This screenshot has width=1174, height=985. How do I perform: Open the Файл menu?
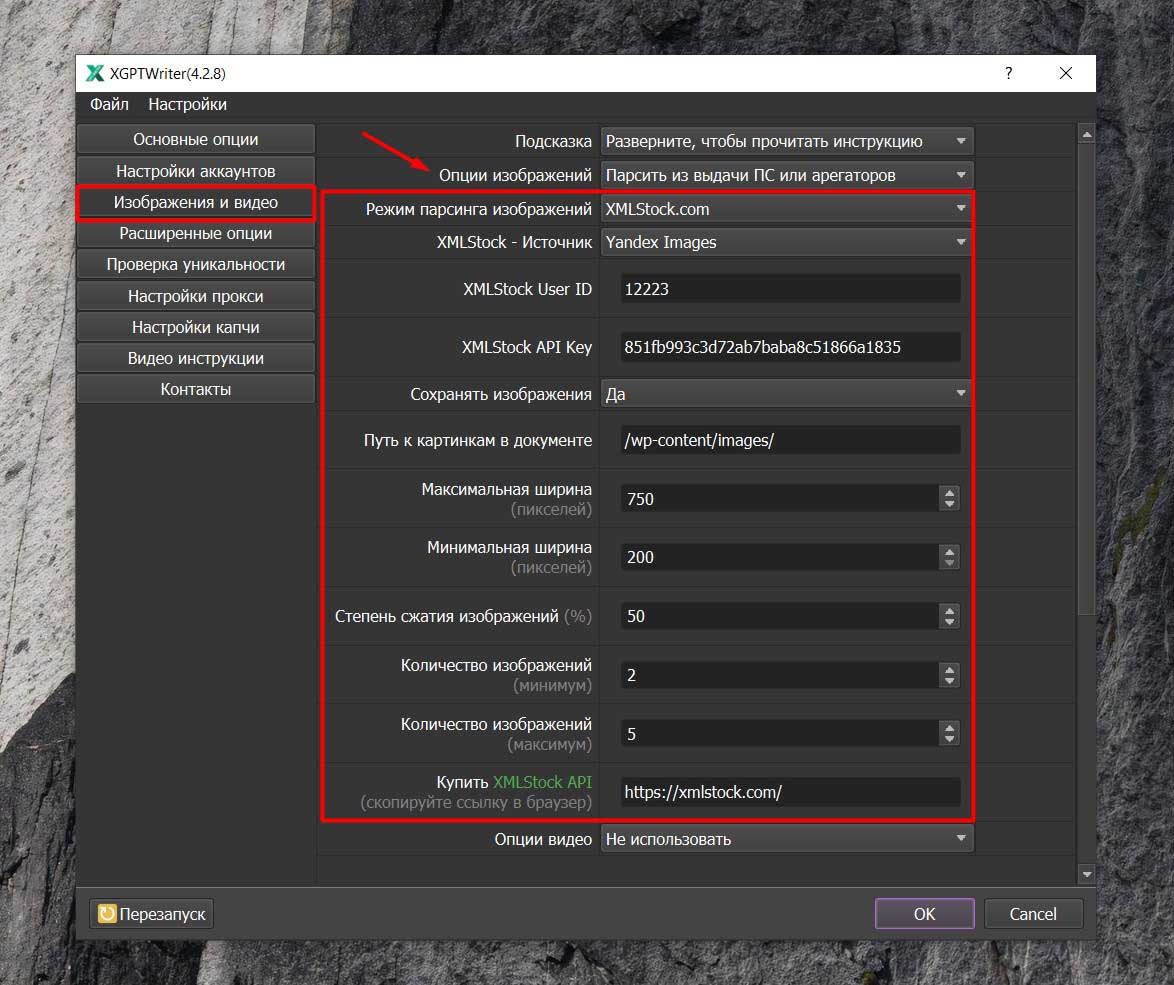pyautogui.click(x=109, y=104)
